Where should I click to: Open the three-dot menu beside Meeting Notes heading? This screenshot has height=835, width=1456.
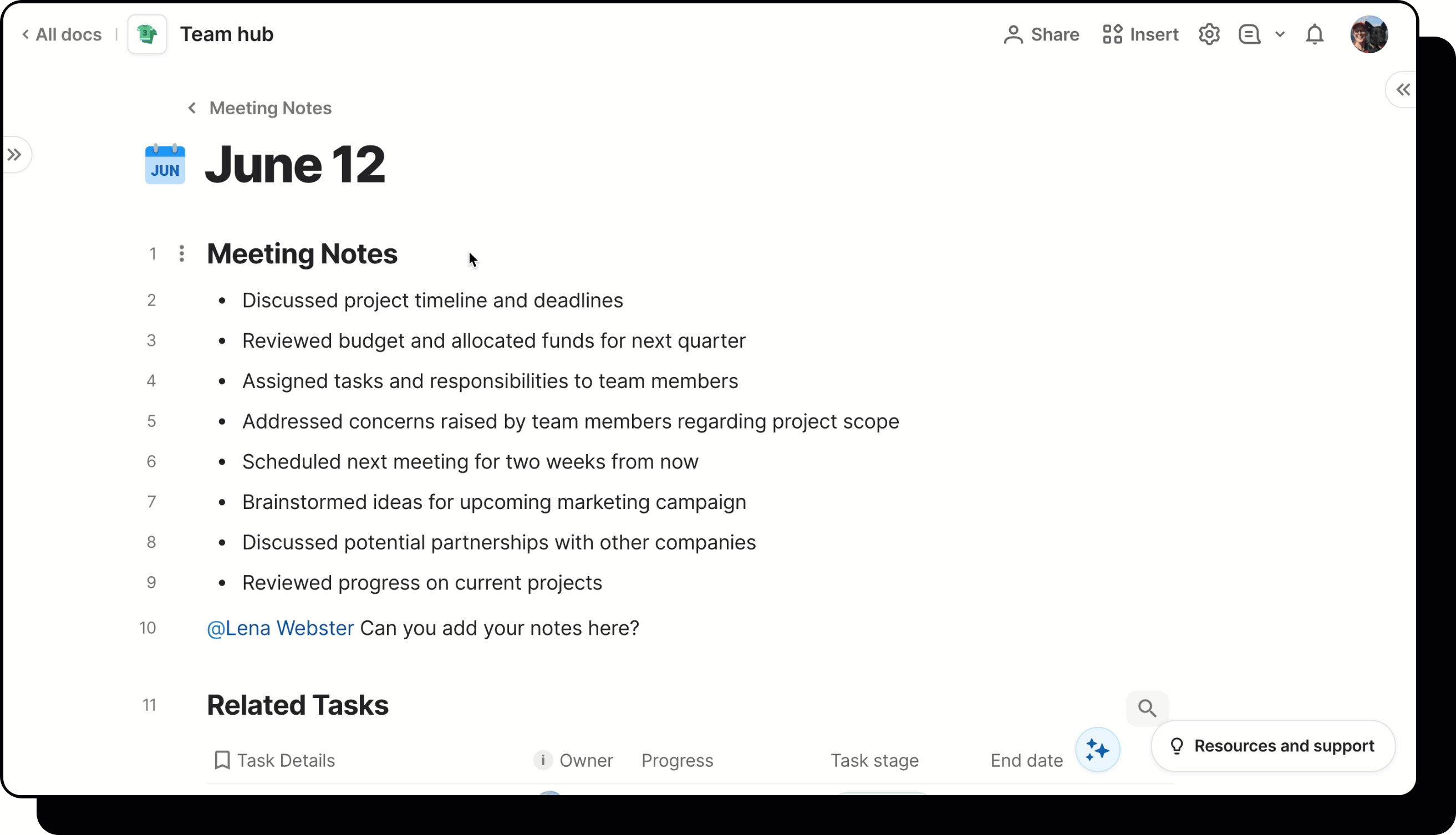point(182,253)
